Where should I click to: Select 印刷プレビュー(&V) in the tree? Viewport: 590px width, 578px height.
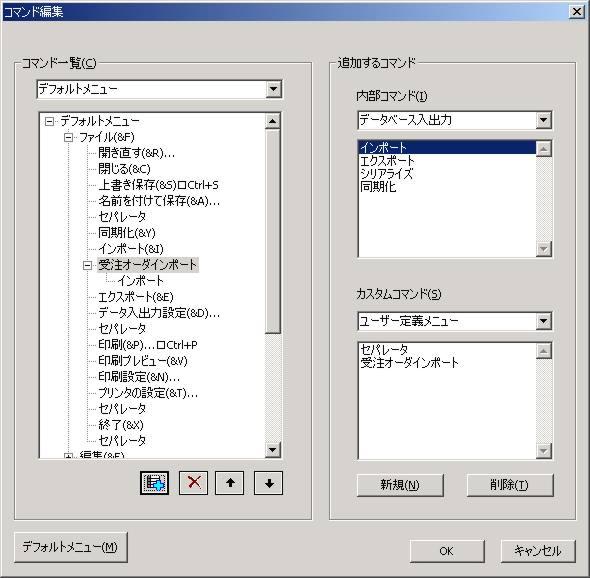pyautogui.click(x=143, y=361)
